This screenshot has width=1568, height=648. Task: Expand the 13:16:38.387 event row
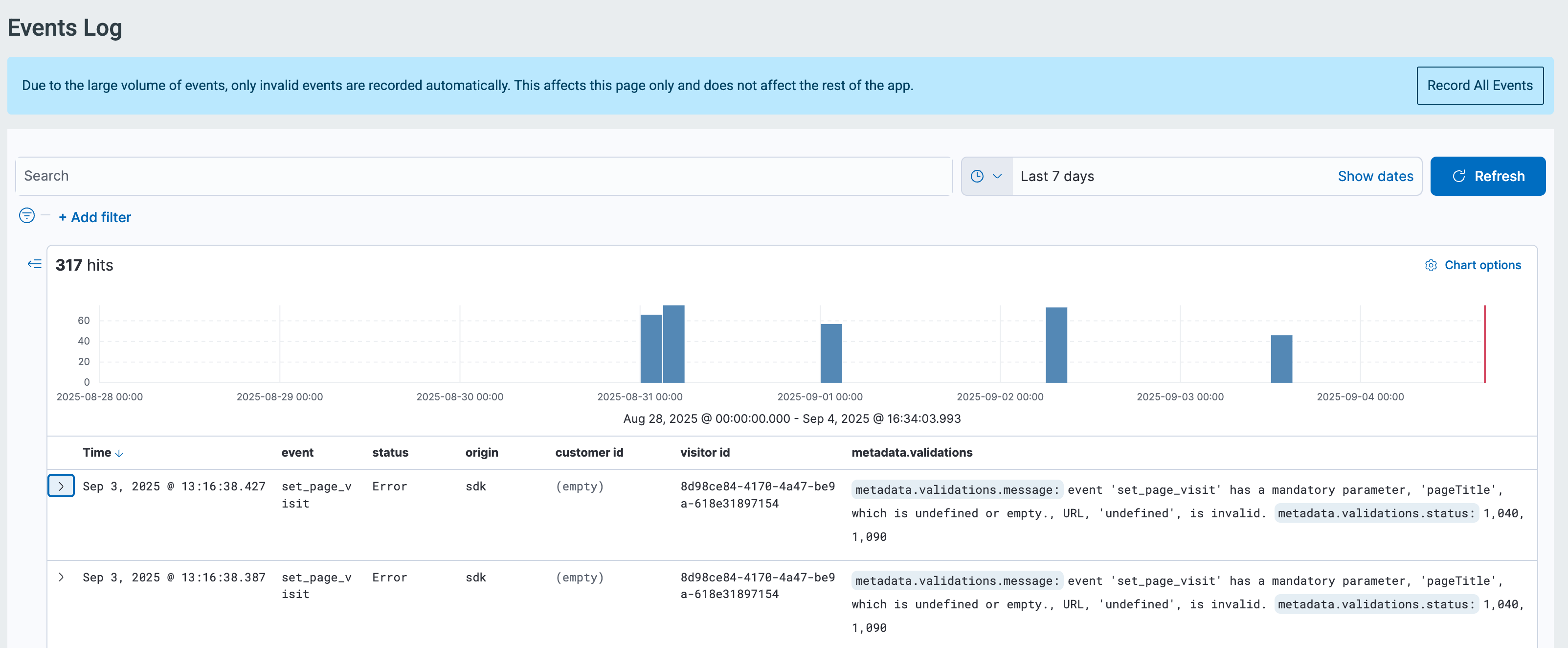click(61, 577)
